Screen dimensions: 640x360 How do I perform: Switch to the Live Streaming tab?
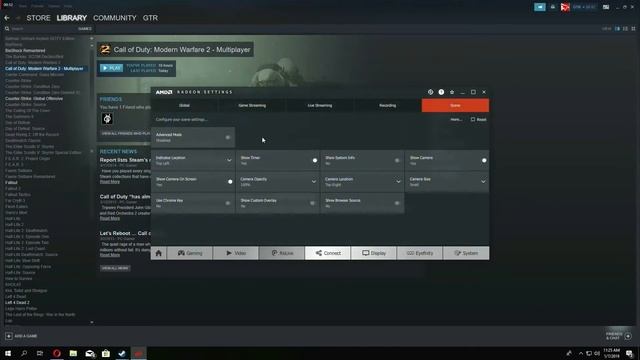coord(320,105)
